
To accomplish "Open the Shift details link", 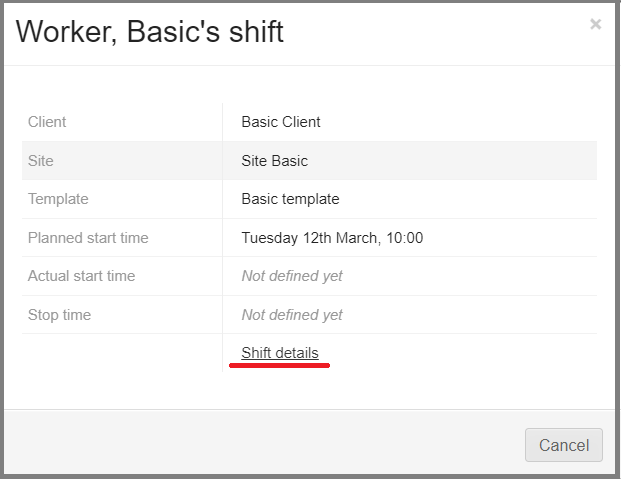I will pyautogui.click(x=280, y=353).
